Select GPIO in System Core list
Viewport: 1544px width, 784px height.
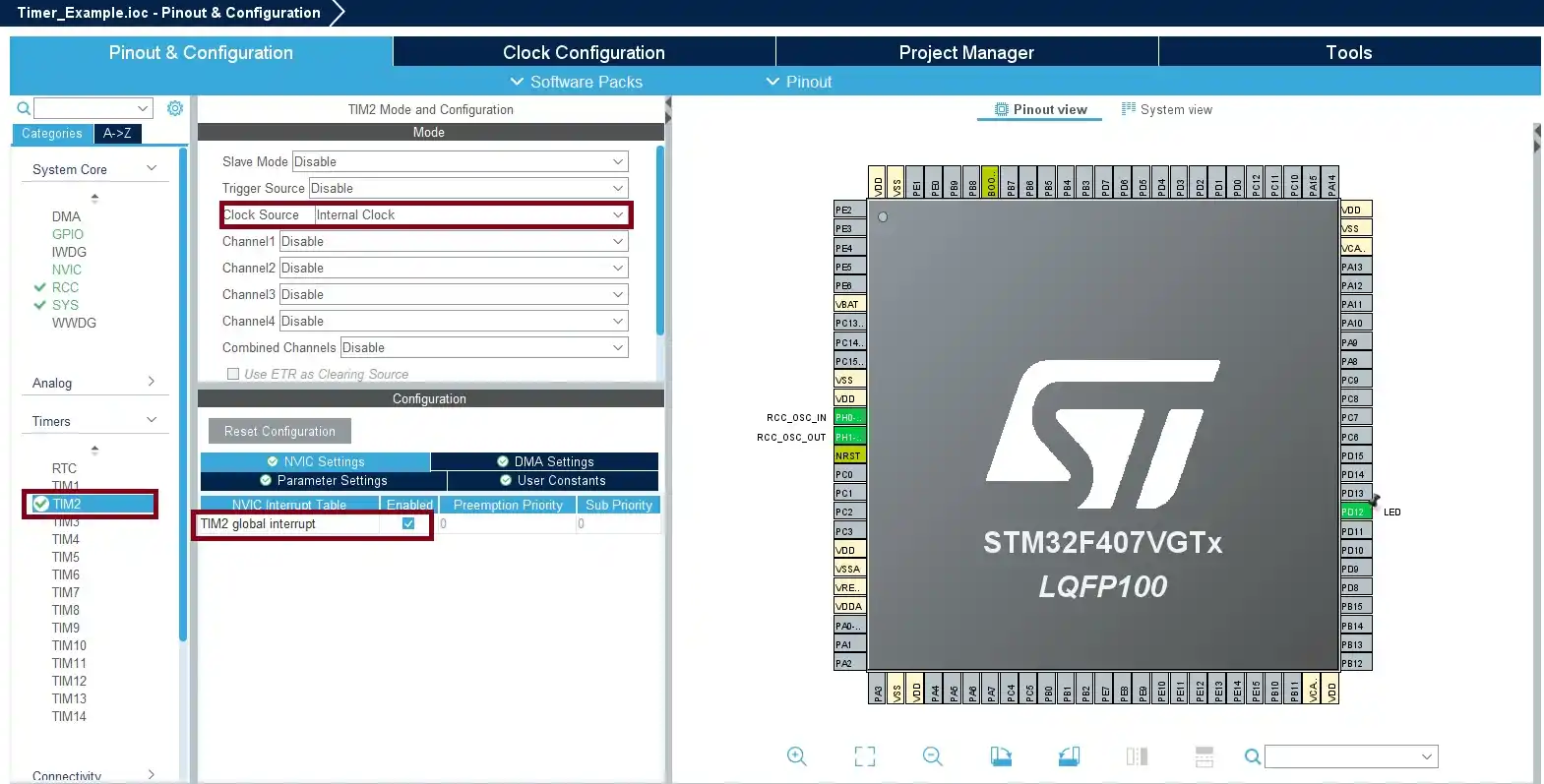click(x=68, y=234)
